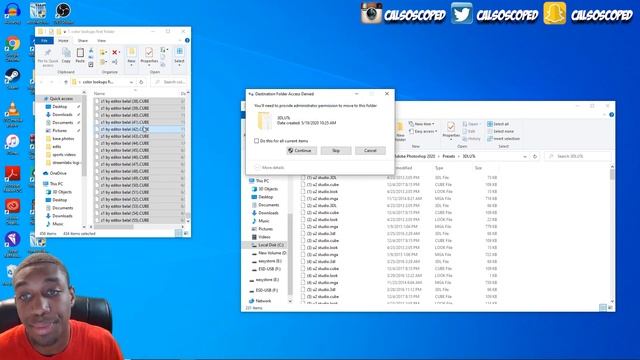Sort by Name column in left window
The height and width of the screenshot is (360, 640).
(100, 93)
